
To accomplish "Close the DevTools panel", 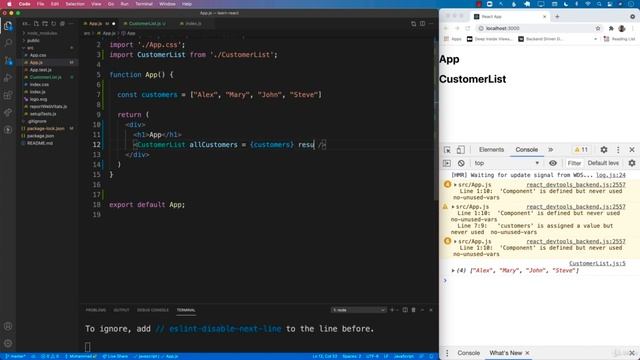I will (x=632, y=150).
